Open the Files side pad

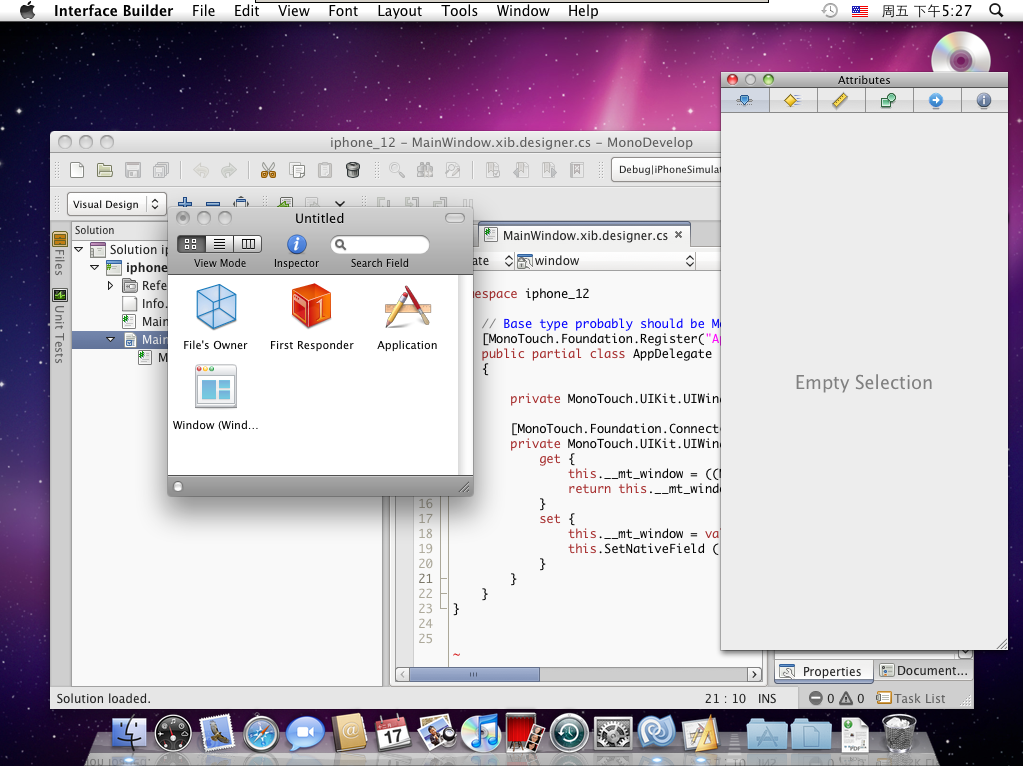pos(59,253)
